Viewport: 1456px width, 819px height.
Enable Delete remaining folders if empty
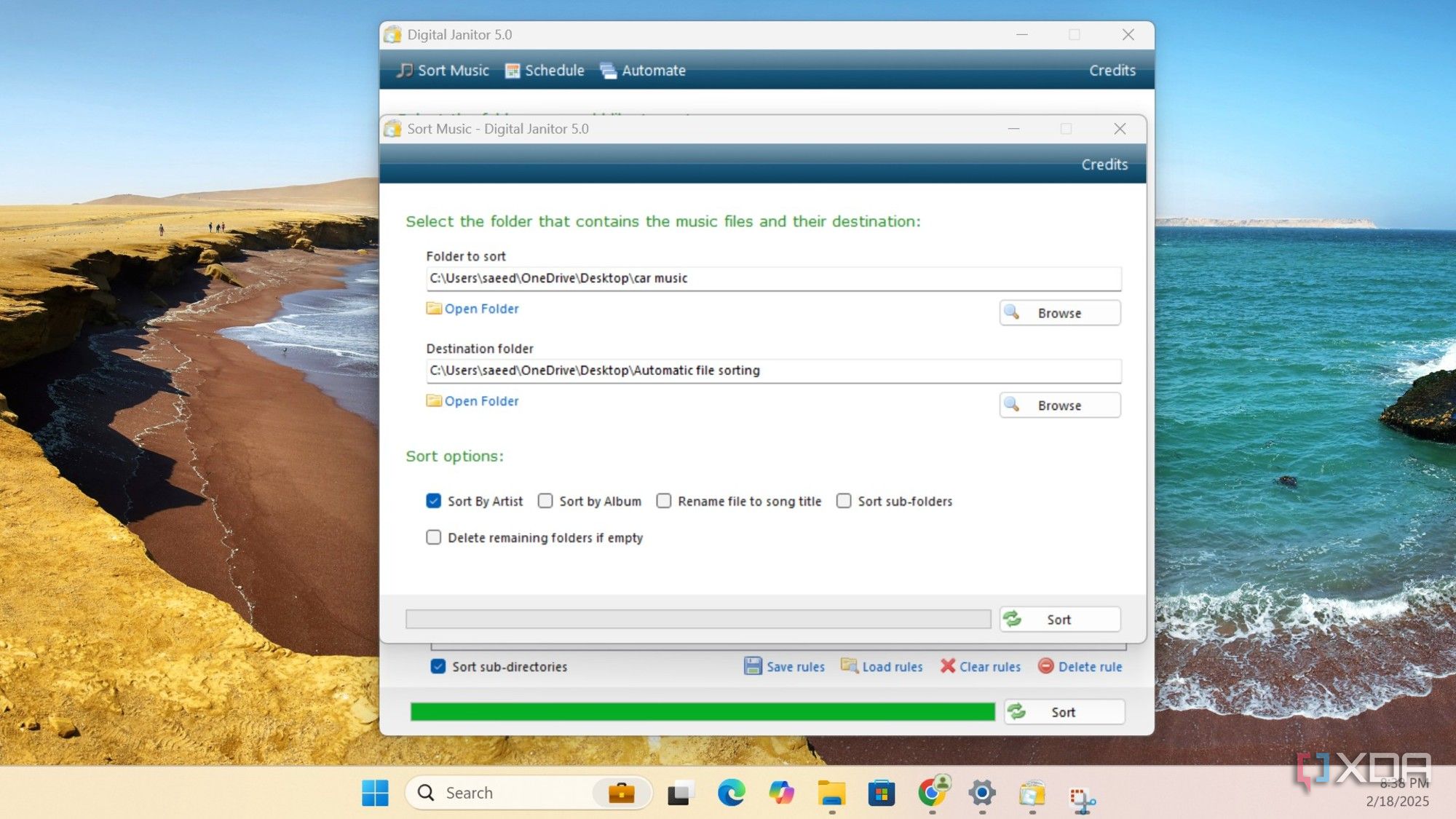click(x=434, y=537)
